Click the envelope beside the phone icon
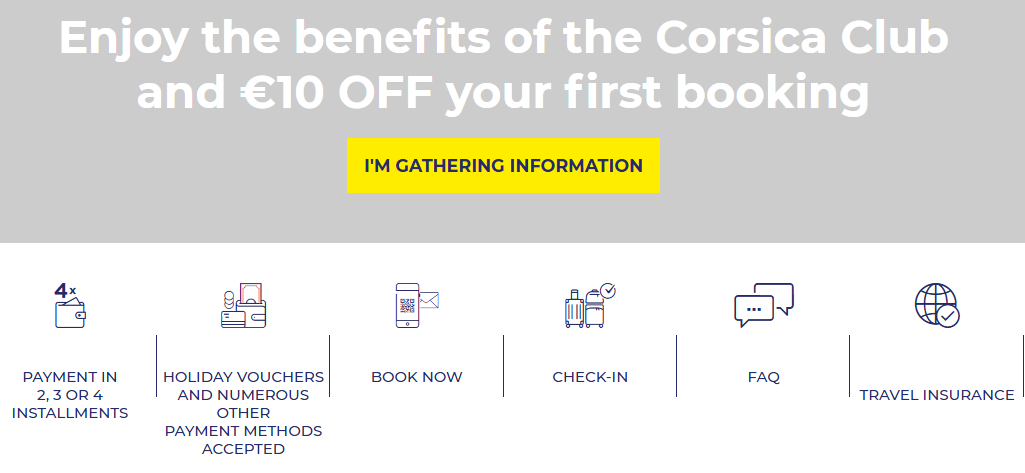The image size is (1025, 473). click(429, 298)
